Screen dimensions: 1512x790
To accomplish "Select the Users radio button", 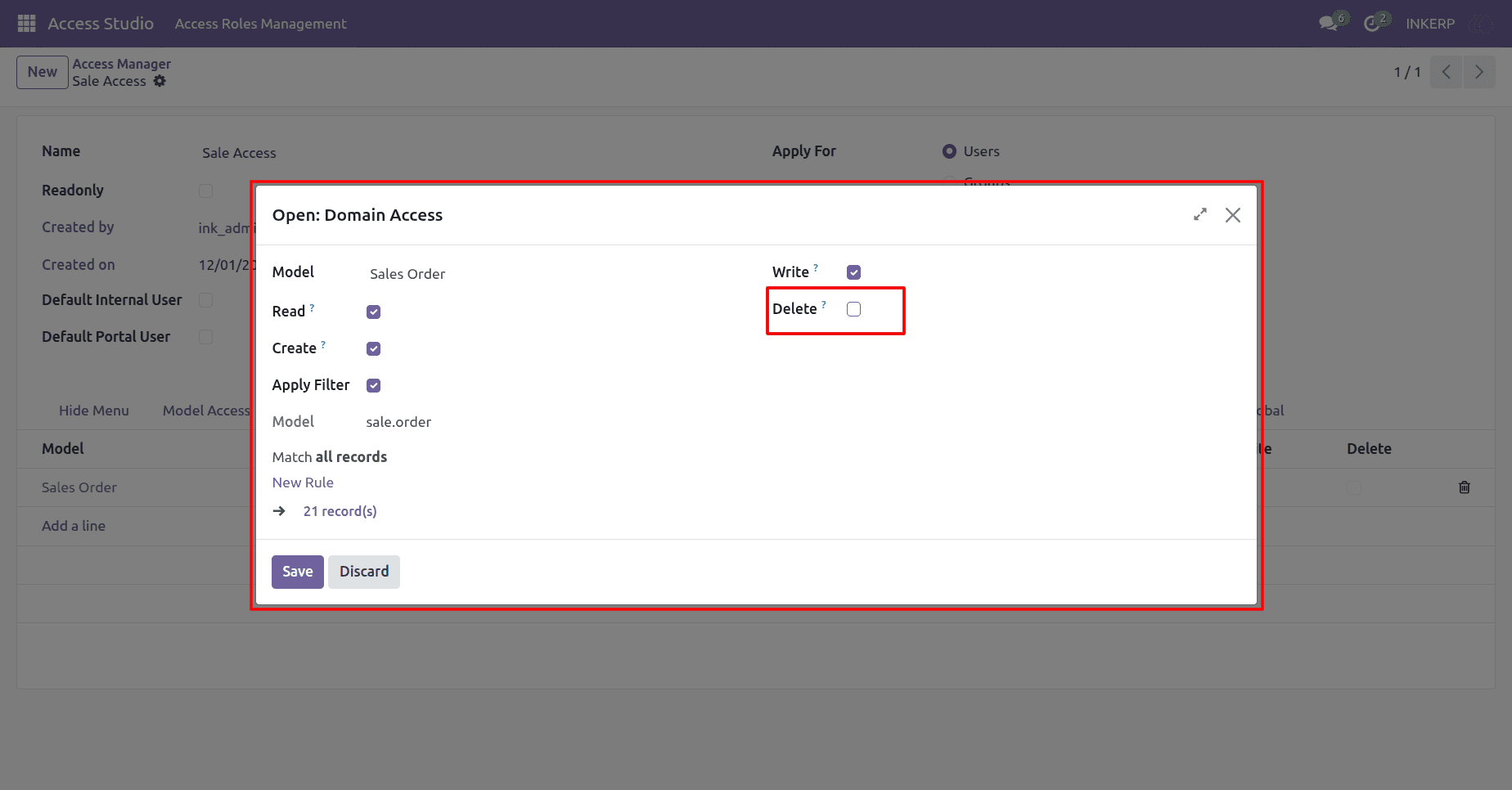I will pyautogui.click(x=949, y=151).
